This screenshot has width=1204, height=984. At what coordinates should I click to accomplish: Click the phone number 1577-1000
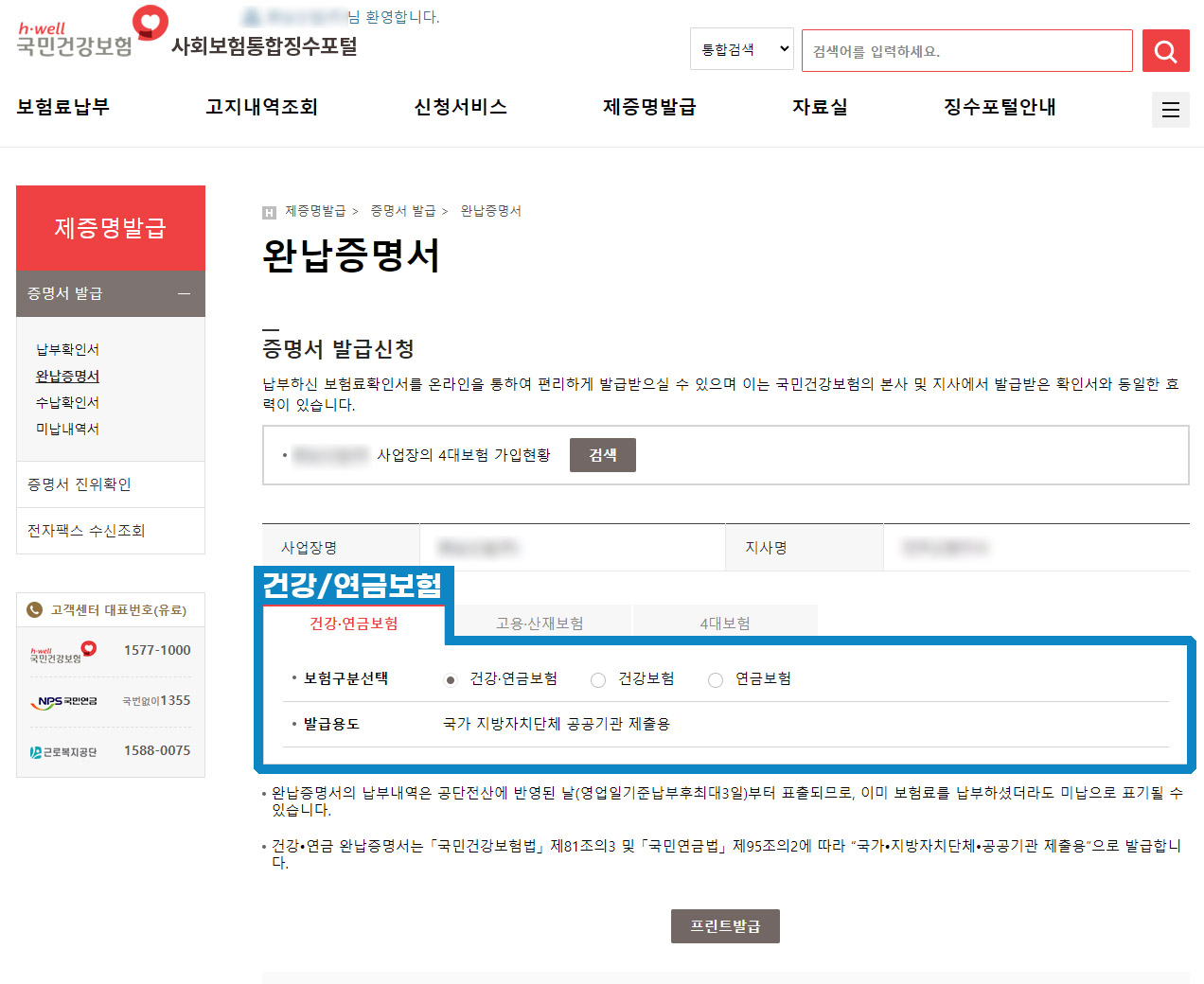pyautogui.click(x=157, y=650)
